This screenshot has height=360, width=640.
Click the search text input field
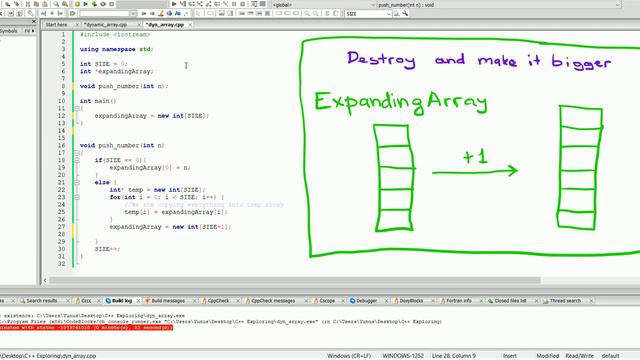(x=104, y=13)
